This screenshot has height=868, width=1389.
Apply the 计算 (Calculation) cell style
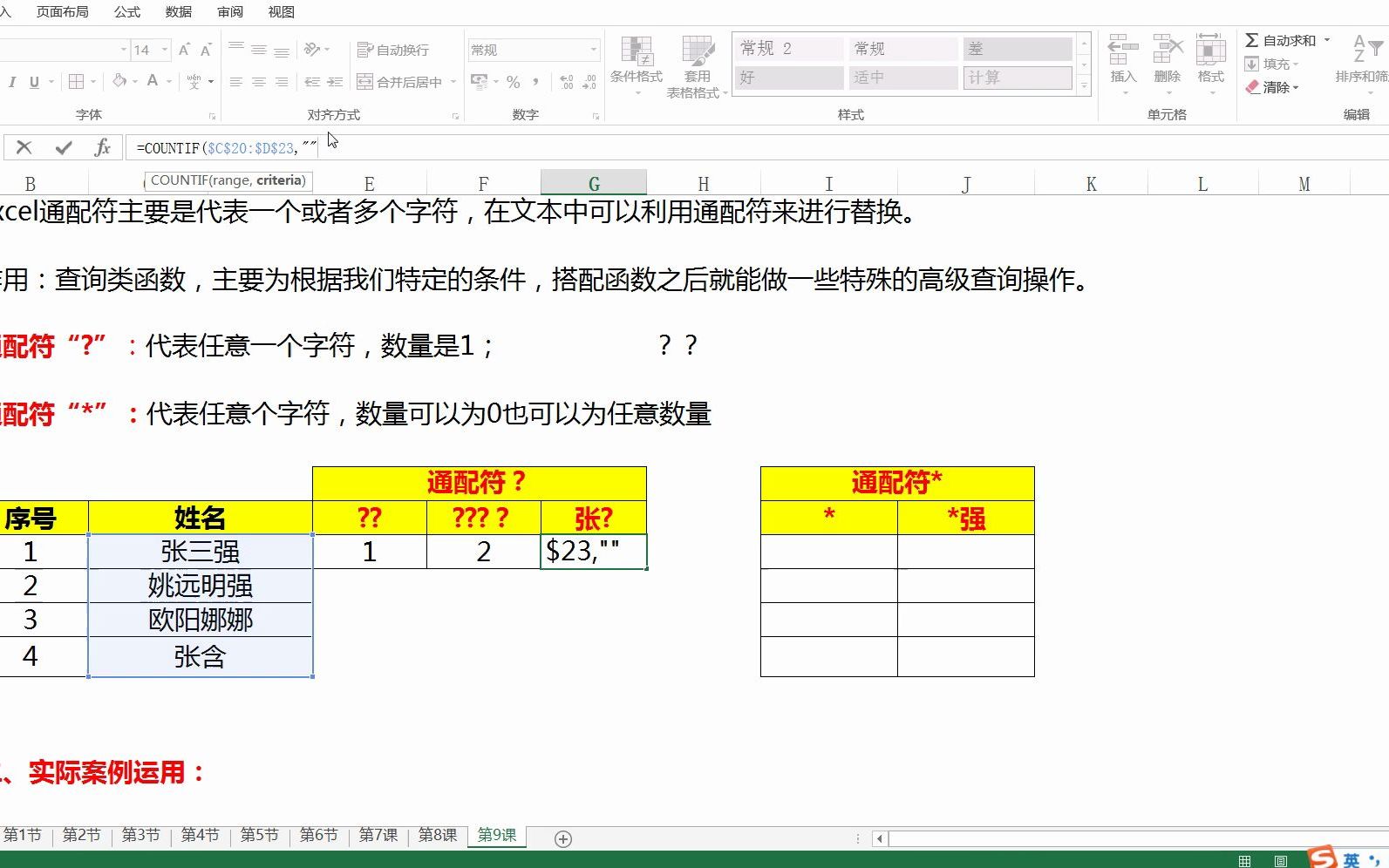click(x=1018, y=78)
